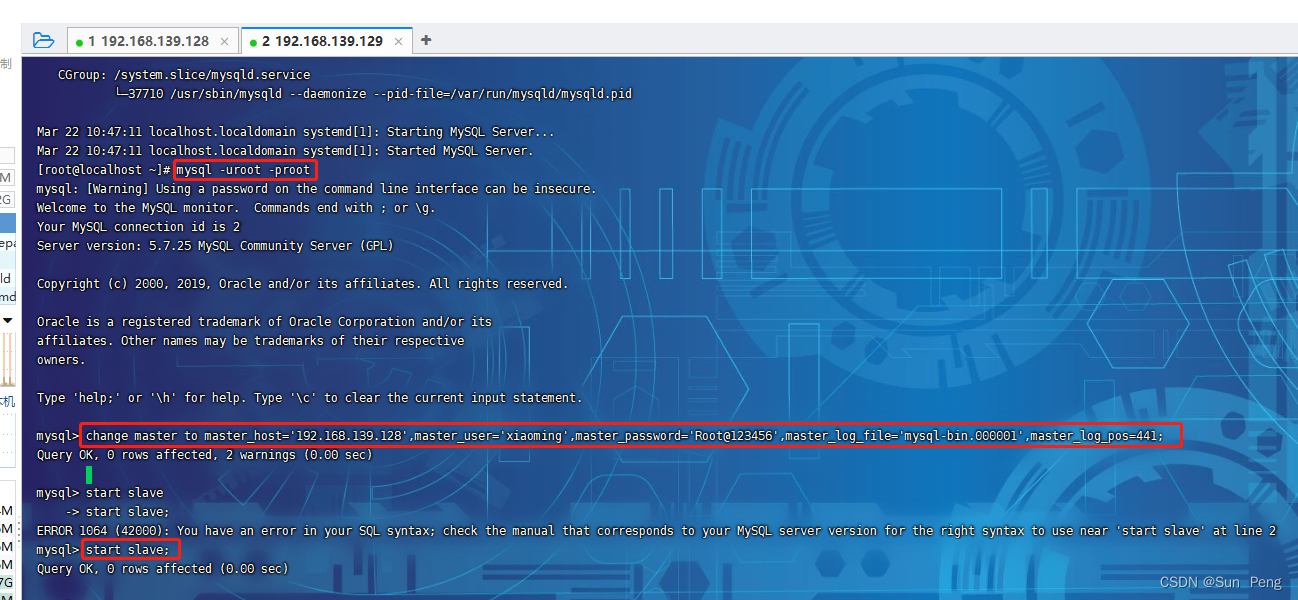Image resolution: width=1298 pixels, height=600 pixels.
Task: Select the 'mysql -uroot -proot' command text
Action: pyautogui.click(x=244, y=170)
